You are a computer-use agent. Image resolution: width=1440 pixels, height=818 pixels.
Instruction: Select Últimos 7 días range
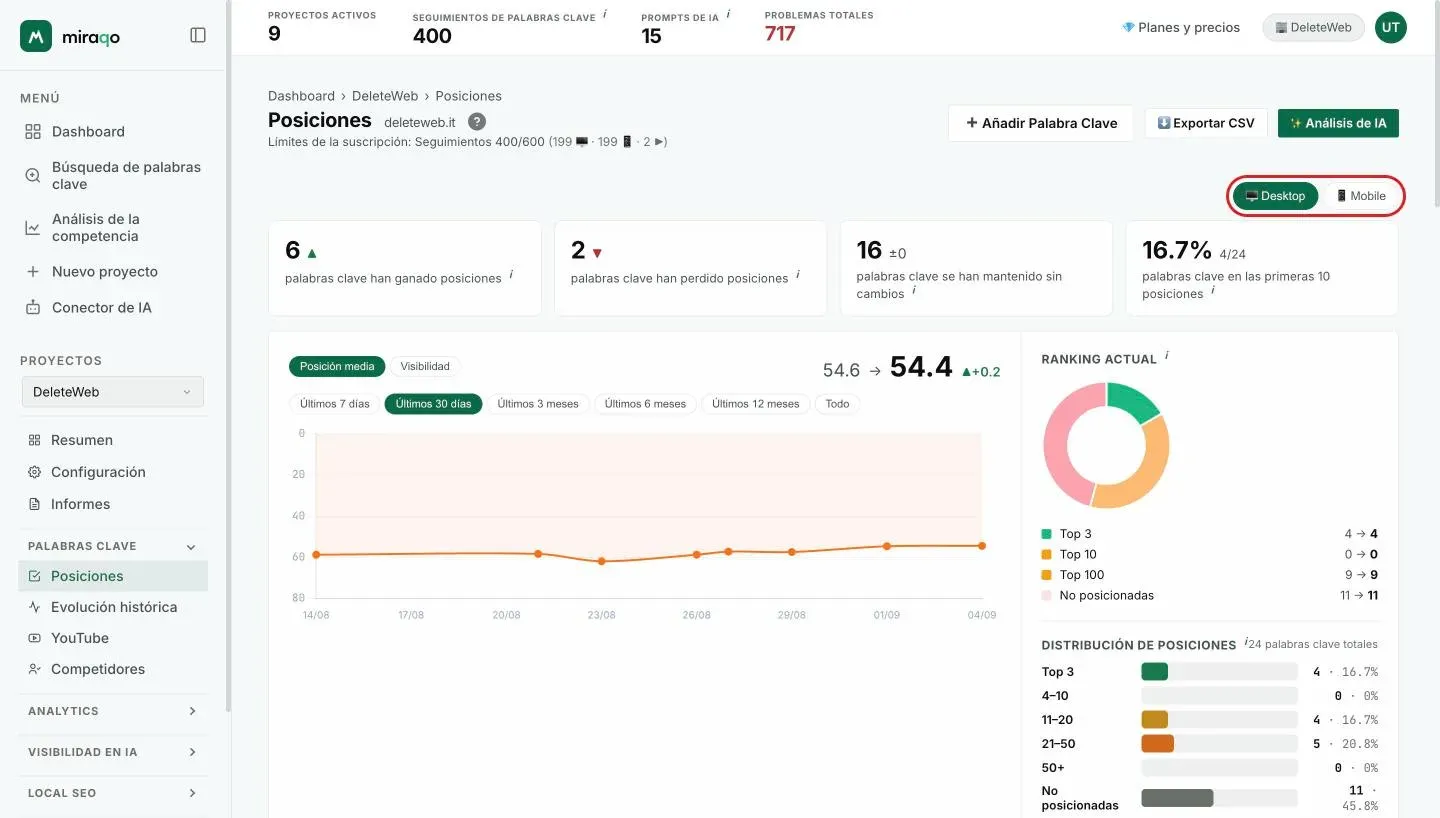pos(335,404)
